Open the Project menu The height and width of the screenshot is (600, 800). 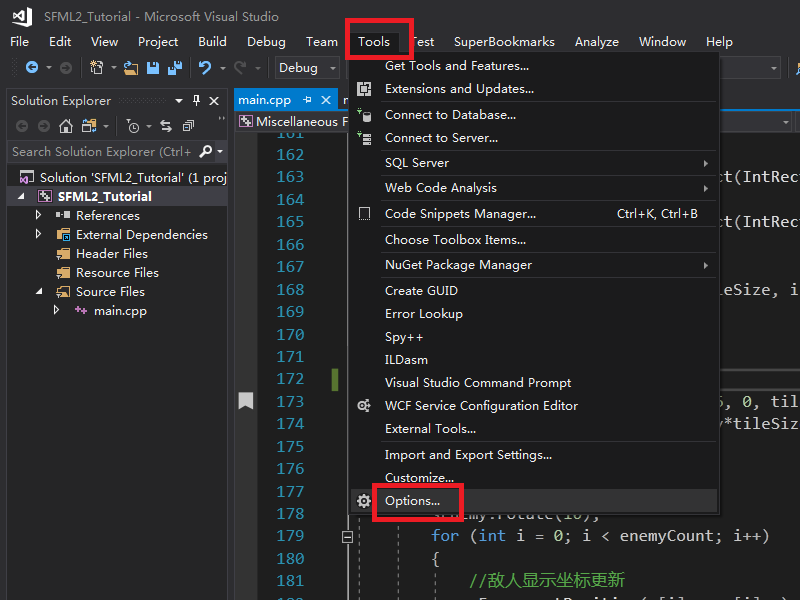point(158,41)
